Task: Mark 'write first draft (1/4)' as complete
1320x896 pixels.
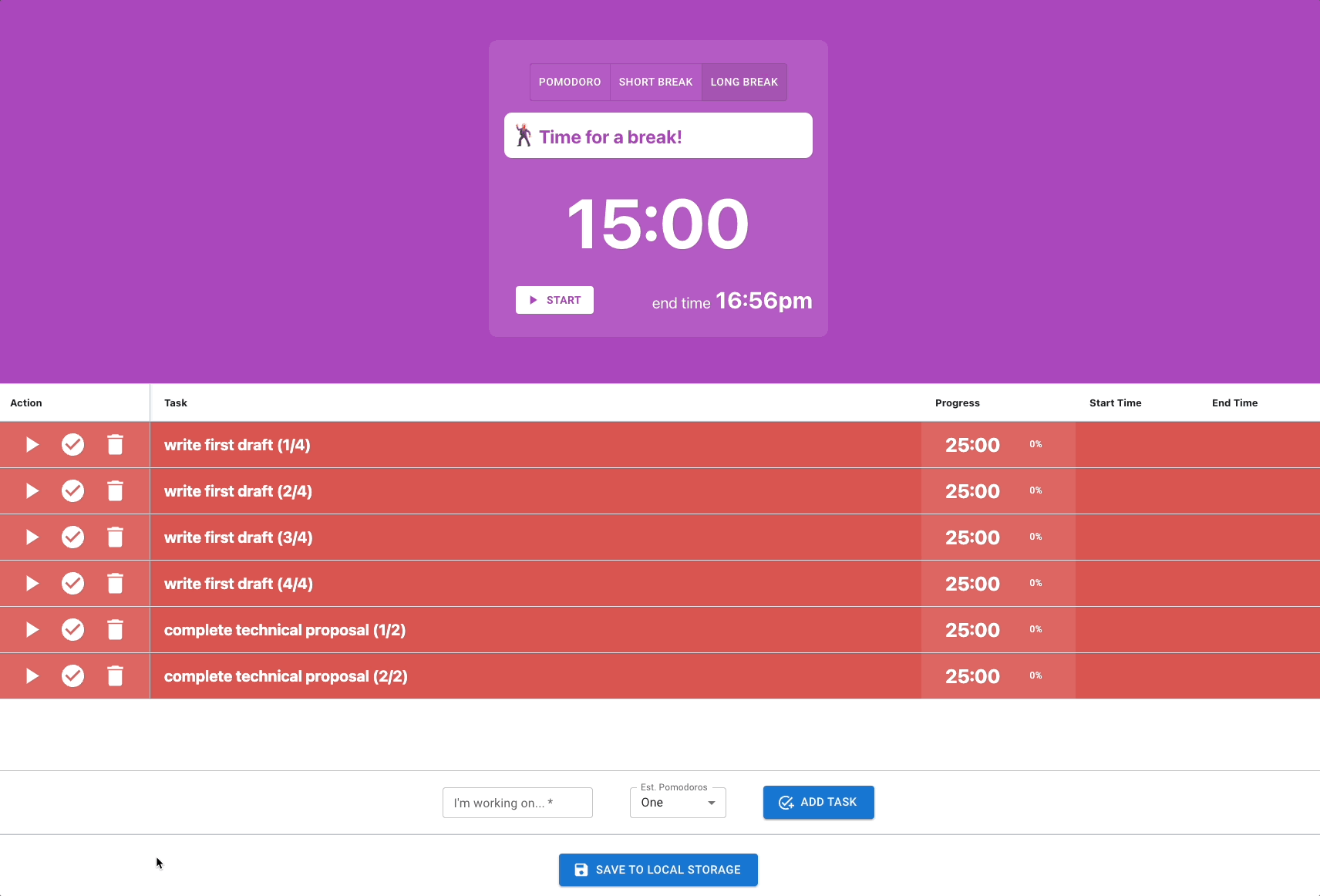Action: (73, 445)
